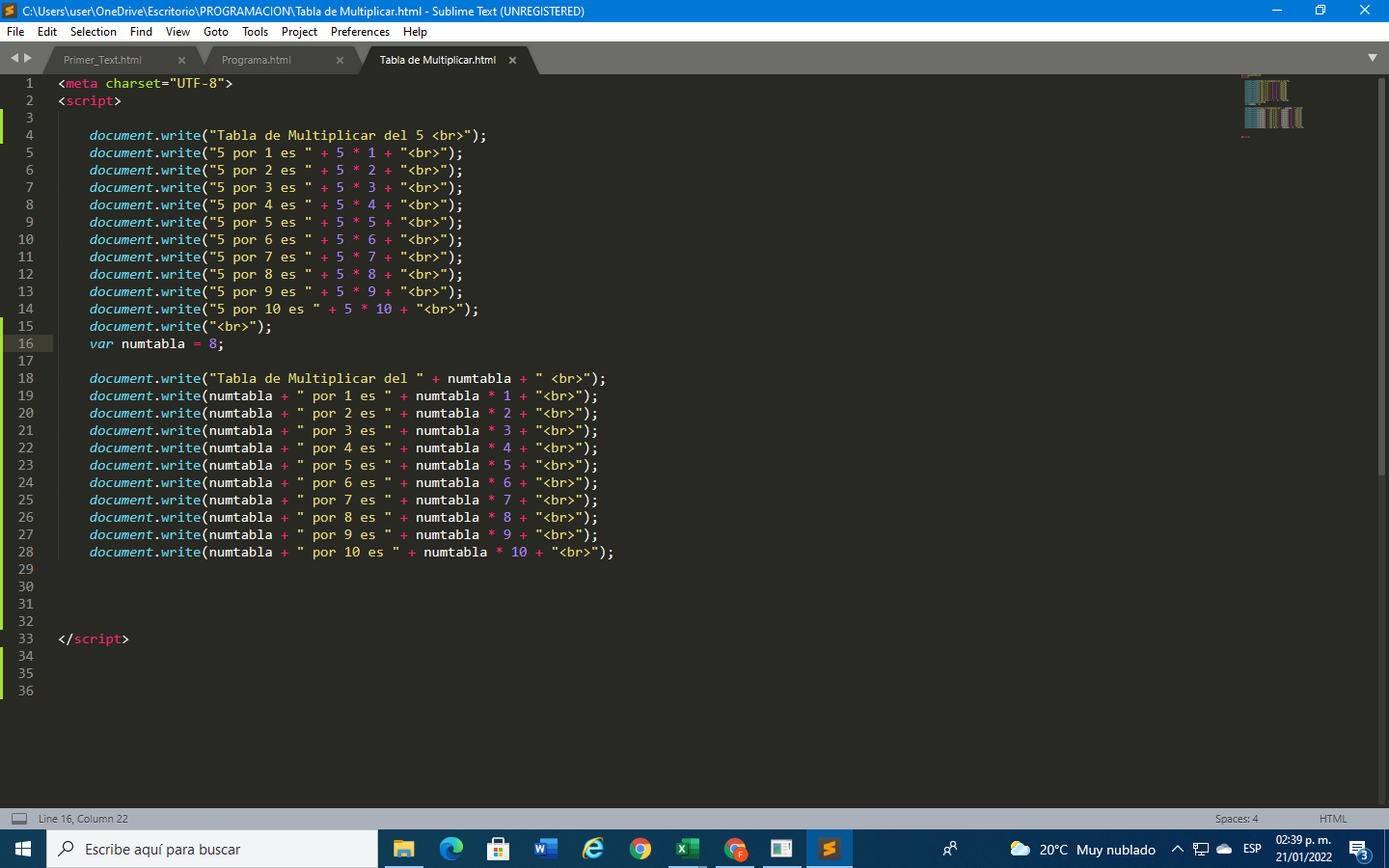Close the Programa.html tab
1389x868 pixels.
coord(340,60)
